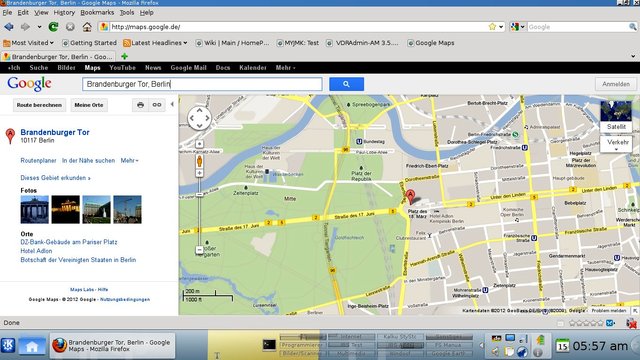Screen dimensions: 640x360
Task: Collapse the left side panel arrow
Action: point(172,104)
